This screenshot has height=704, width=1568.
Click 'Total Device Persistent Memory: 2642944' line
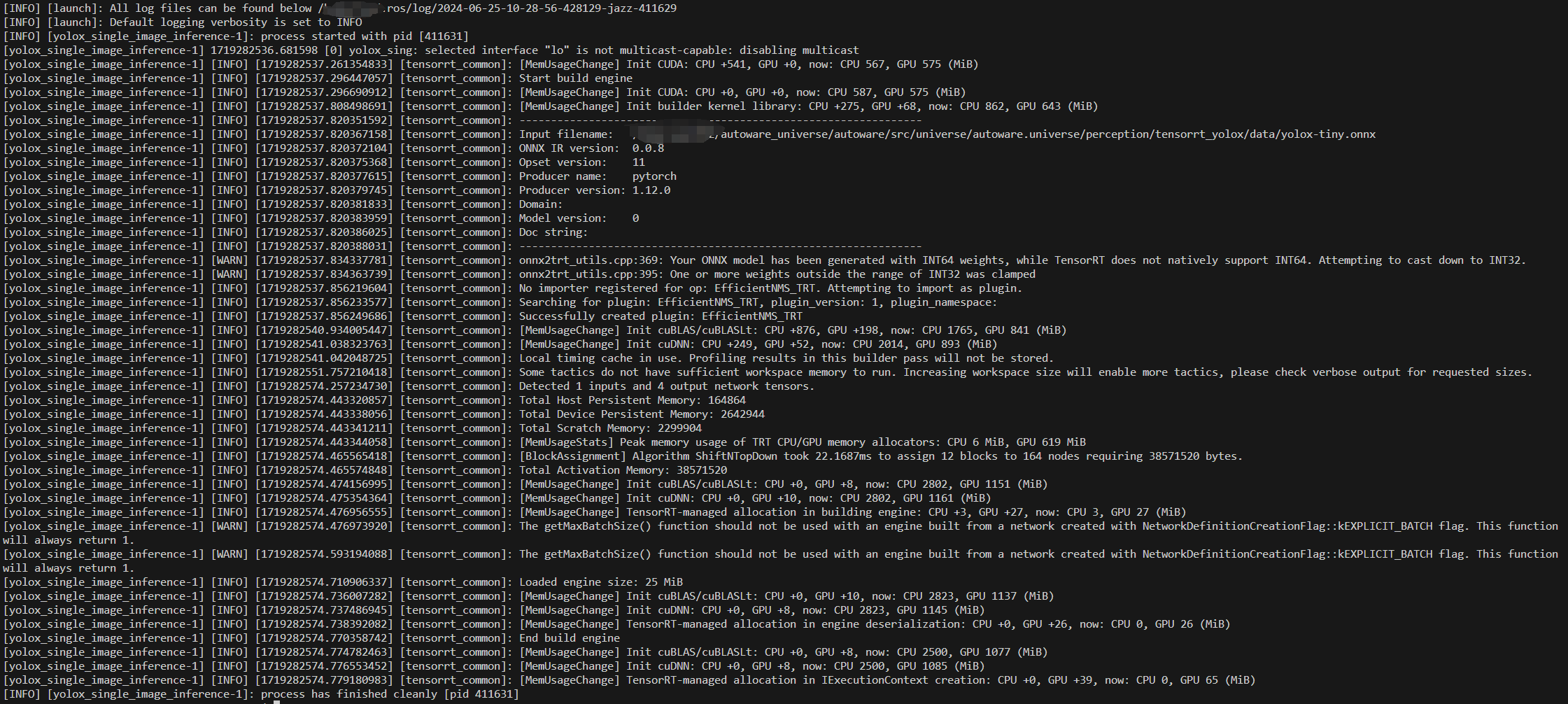click(x=384, y=414)
